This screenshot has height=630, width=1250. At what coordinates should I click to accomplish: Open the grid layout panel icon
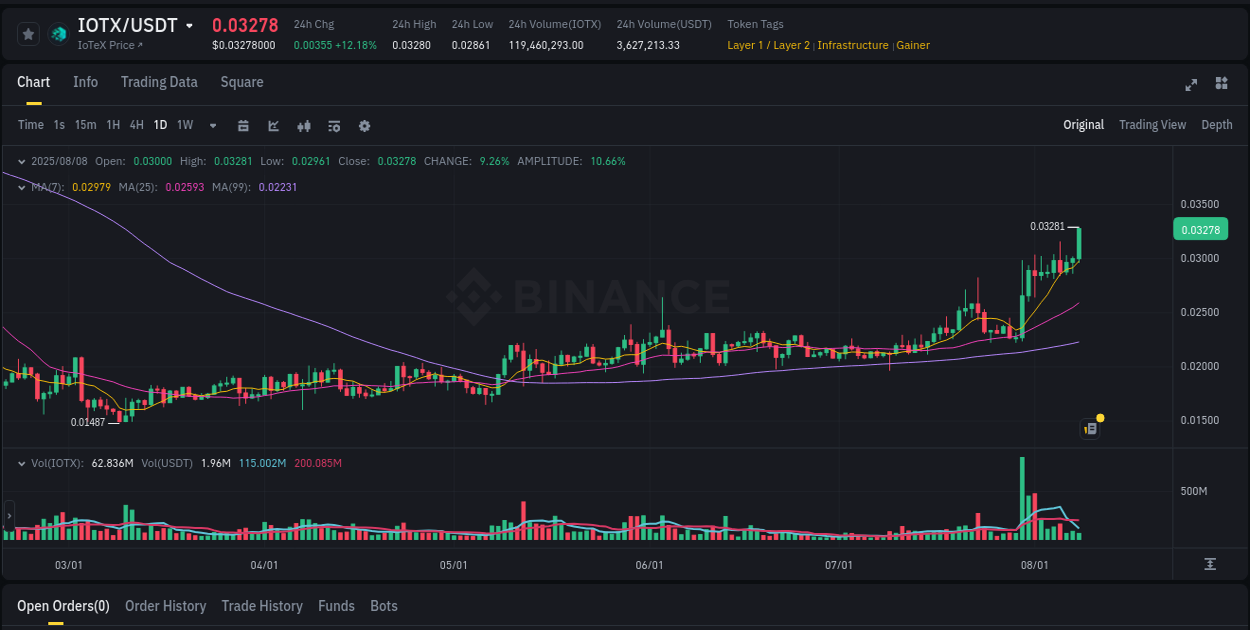pos(1220,85)
